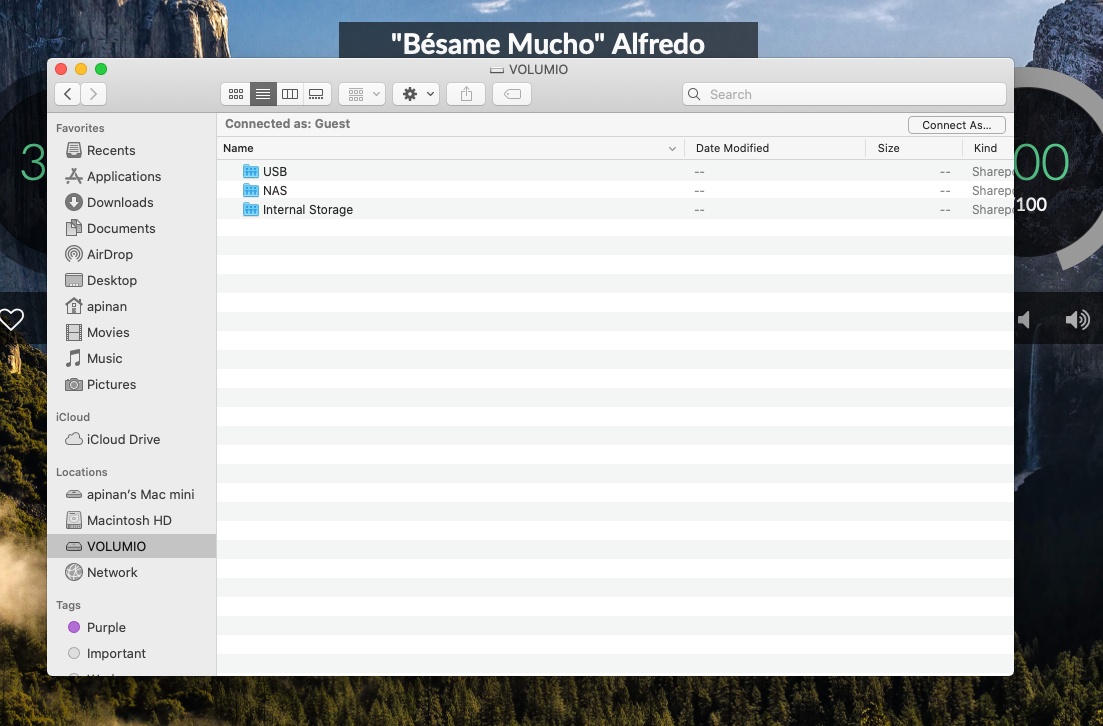Sort by the Kind column
This screenshot has height=726, width=1103.
click(x=988, y=148)
